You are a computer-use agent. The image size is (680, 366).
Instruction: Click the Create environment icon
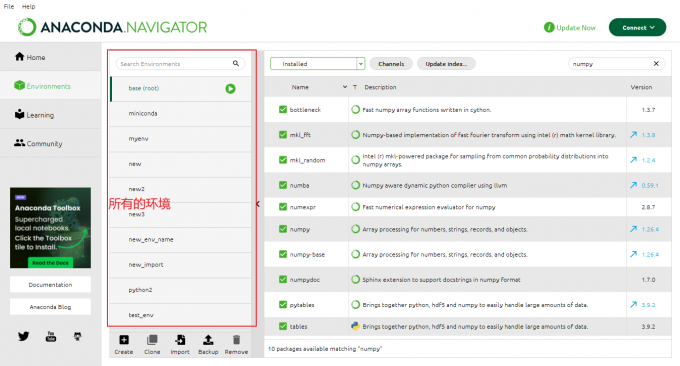click(124, 340)
